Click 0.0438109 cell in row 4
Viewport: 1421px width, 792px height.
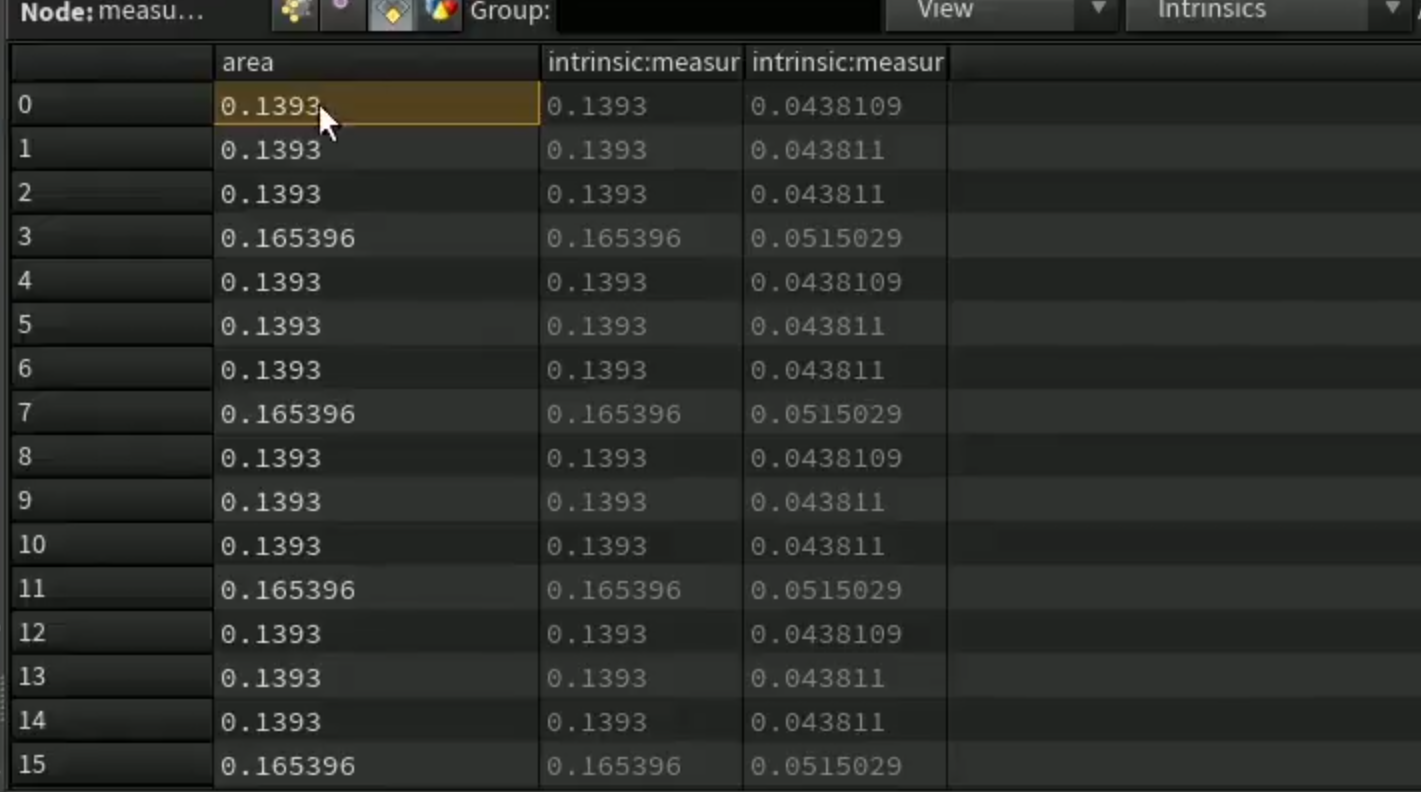click(x=846, y=282)
